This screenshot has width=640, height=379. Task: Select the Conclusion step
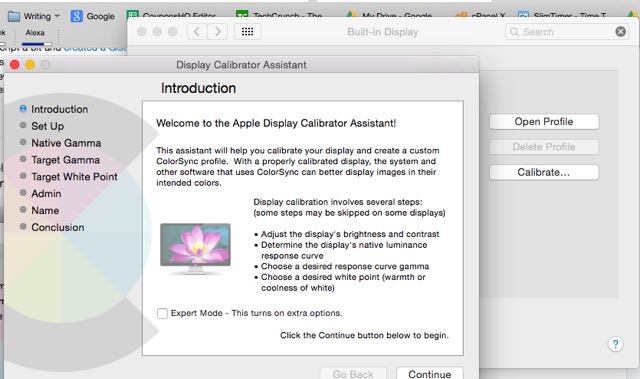(52, 227)
